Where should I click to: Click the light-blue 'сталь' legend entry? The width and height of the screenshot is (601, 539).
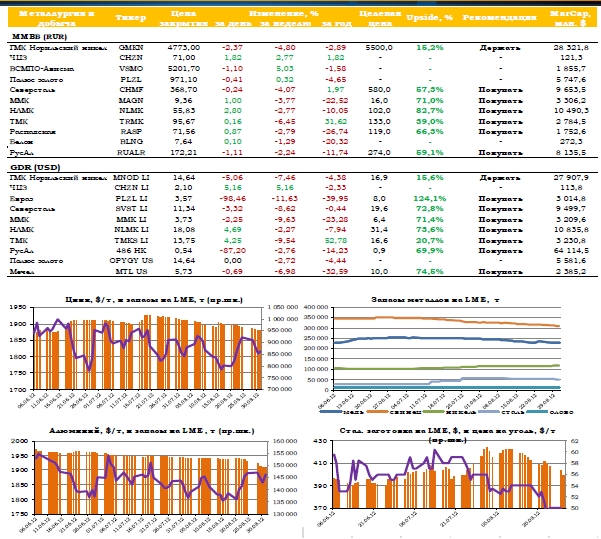click(x=501, y=412)
